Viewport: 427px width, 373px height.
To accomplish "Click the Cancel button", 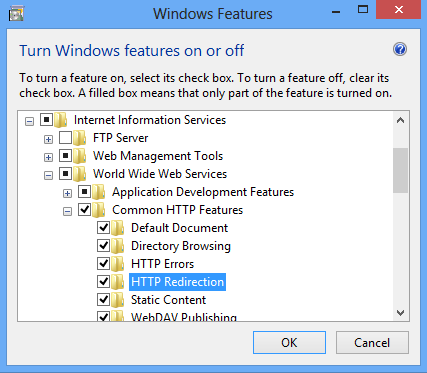I will coord(372,342).
